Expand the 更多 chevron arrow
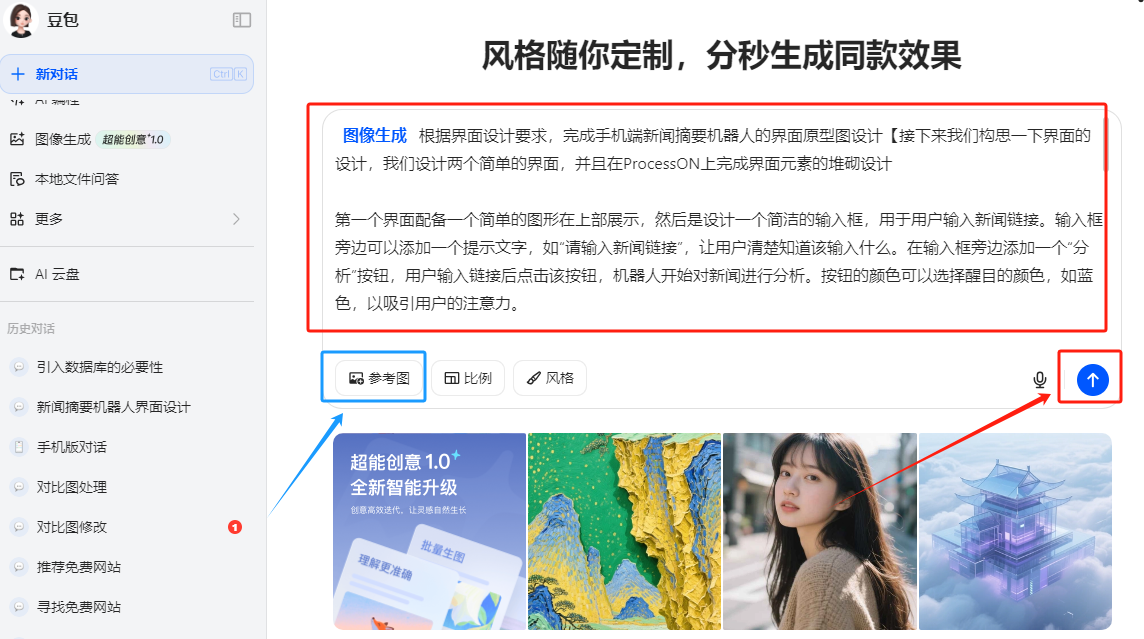The image size is (1144, 639). [x=236, y=219]
